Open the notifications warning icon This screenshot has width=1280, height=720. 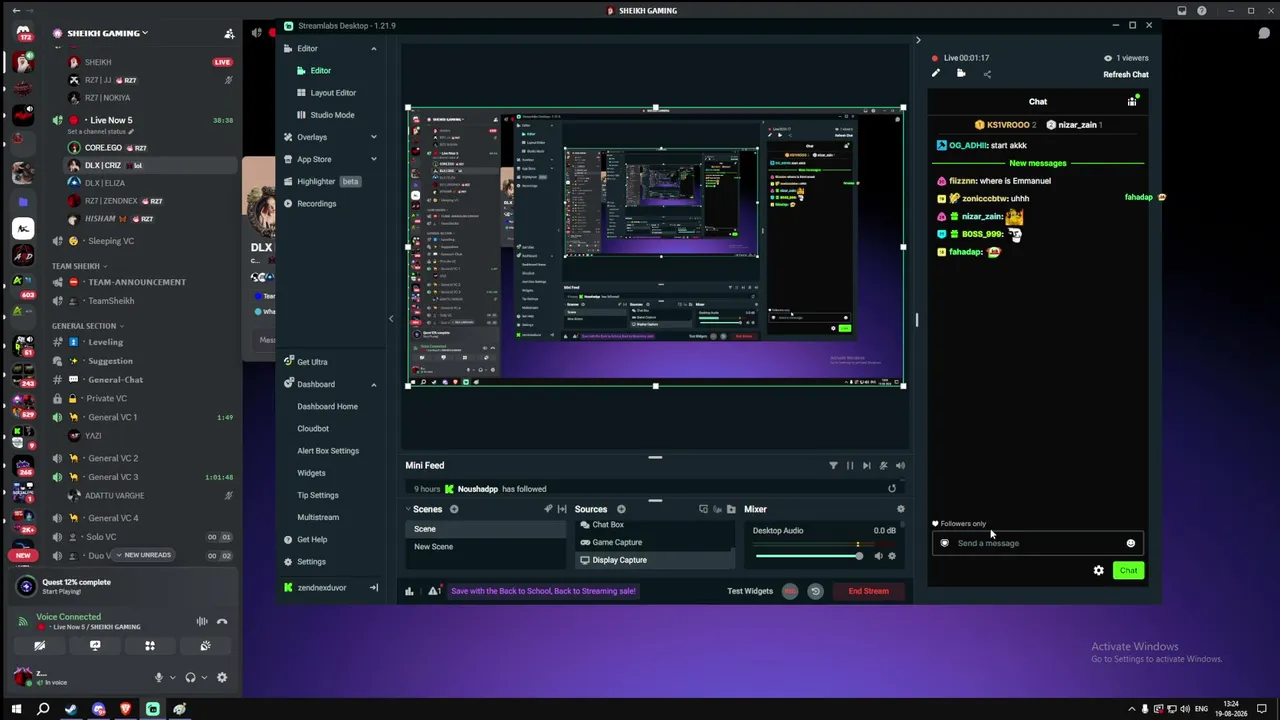434,591
